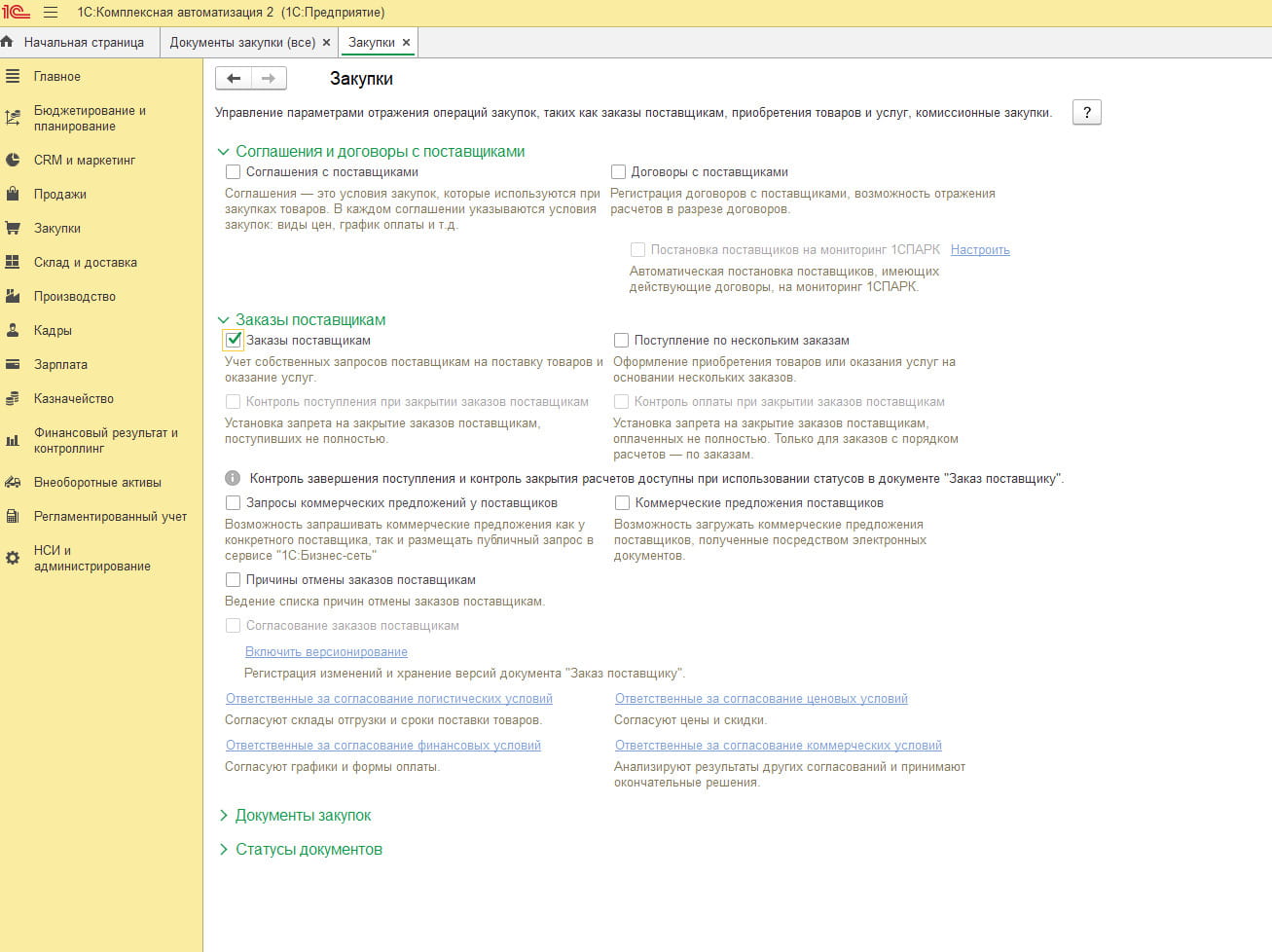
Task: Open help with the question mark button
Action: tap(1086, 112)
